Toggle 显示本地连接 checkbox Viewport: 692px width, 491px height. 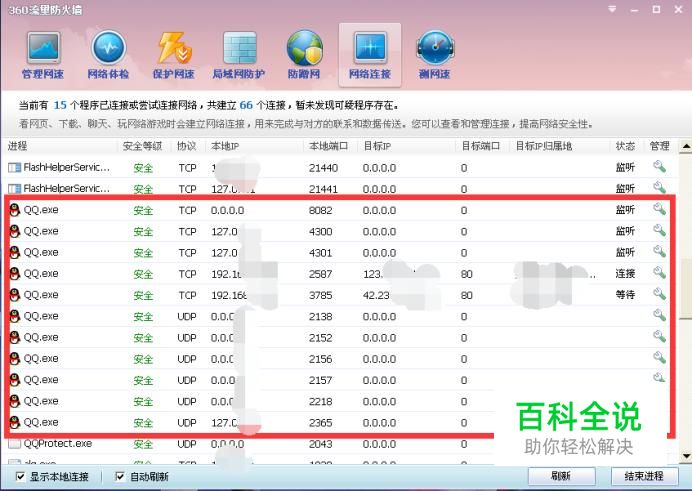pyautogui.click(x=20, y=476)
